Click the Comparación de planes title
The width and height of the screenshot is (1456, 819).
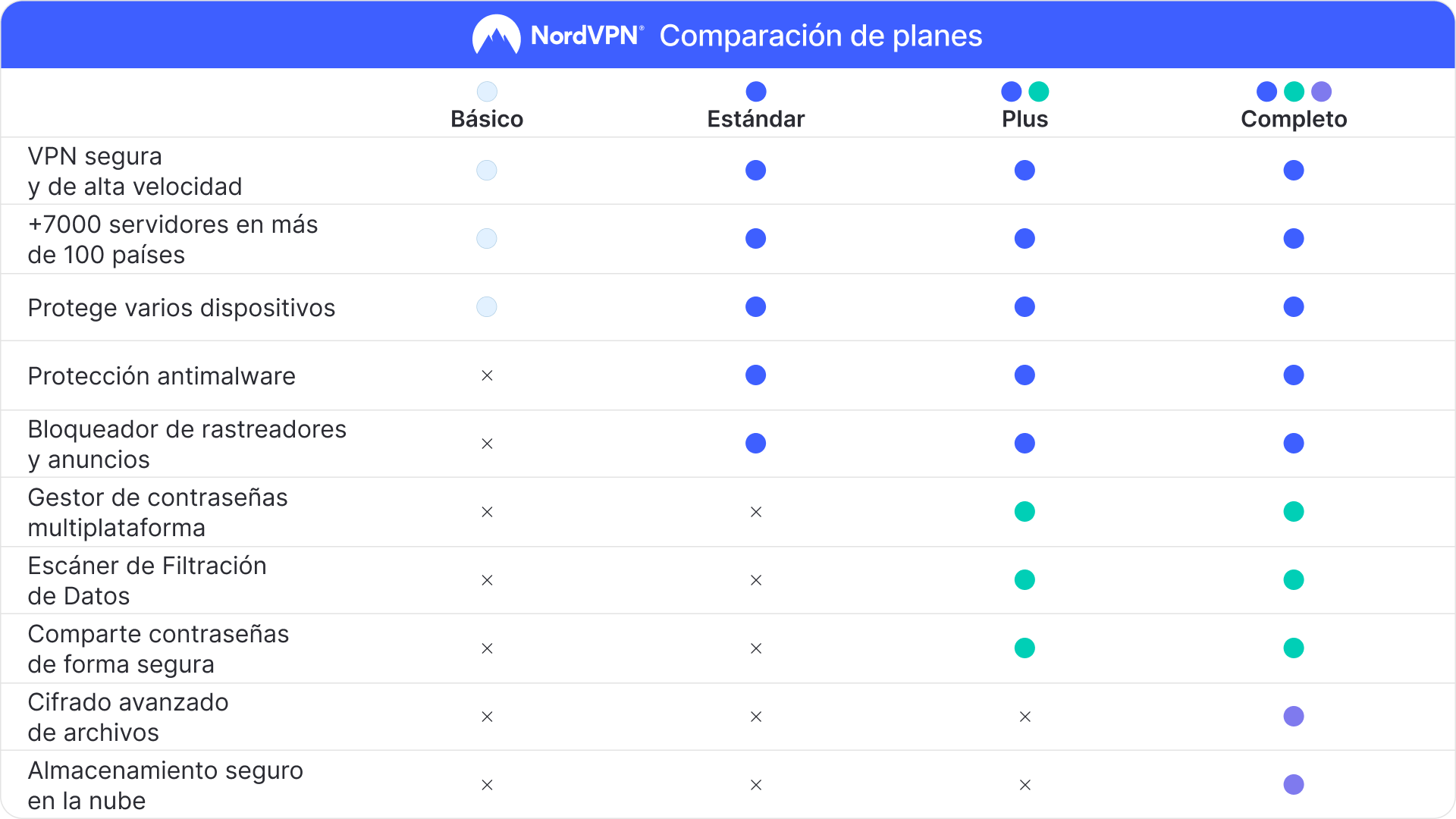[x=821, y=36]
